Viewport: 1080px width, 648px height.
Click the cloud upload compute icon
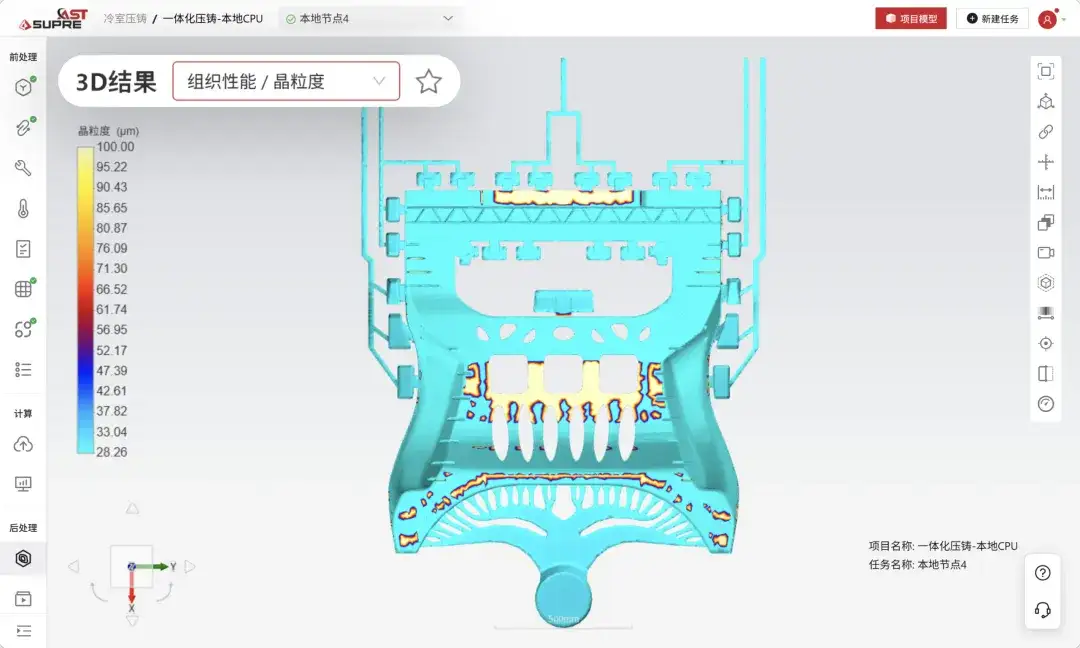[23, 444]
